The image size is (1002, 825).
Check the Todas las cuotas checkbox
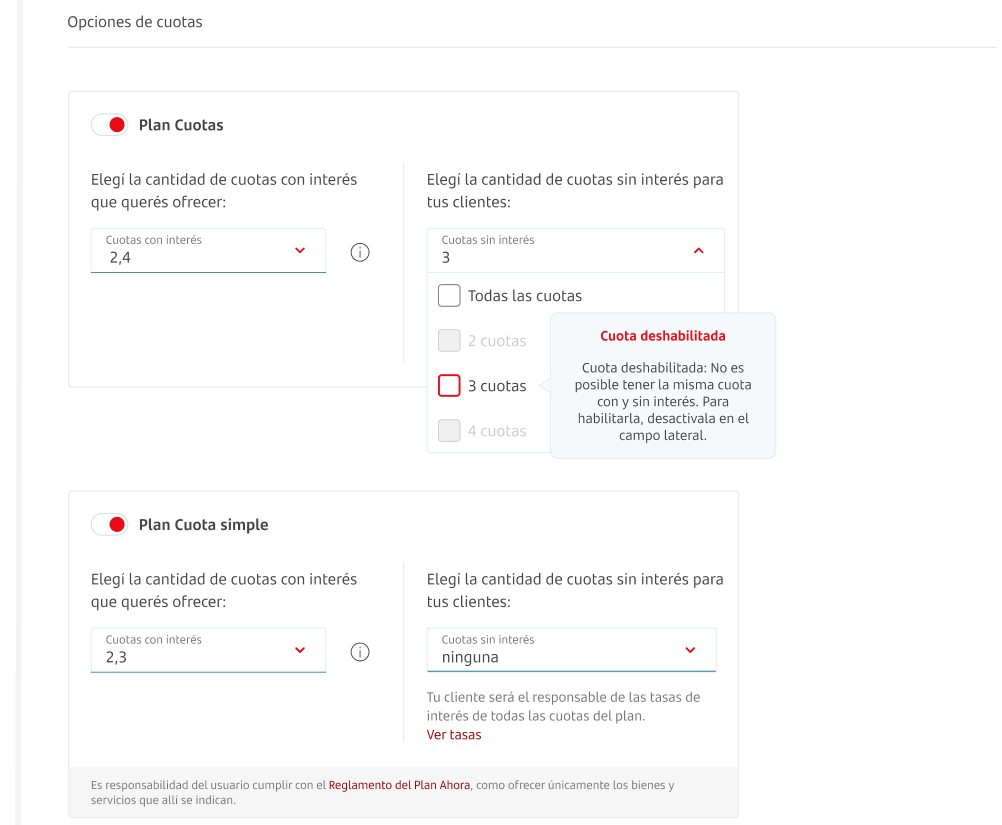pos(449,296)
